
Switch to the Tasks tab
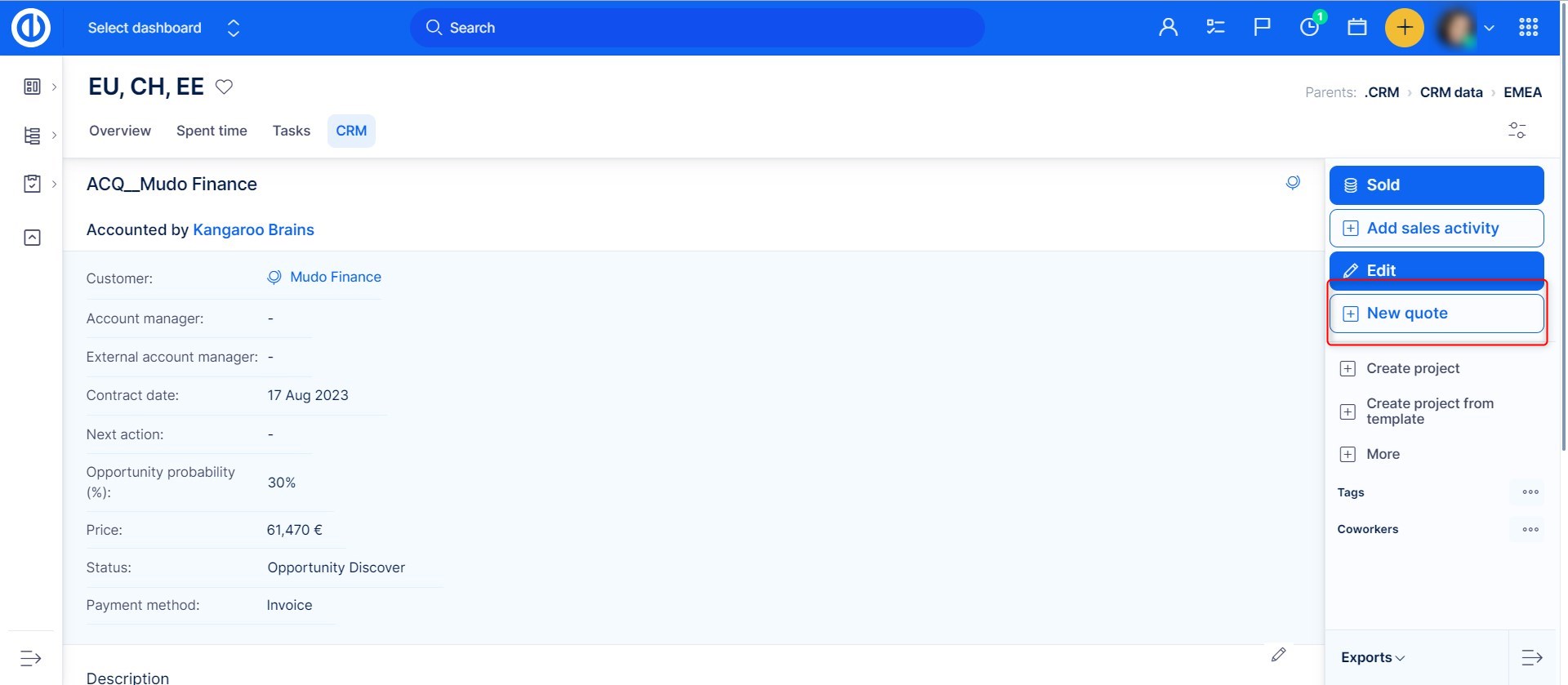[291, 131]
